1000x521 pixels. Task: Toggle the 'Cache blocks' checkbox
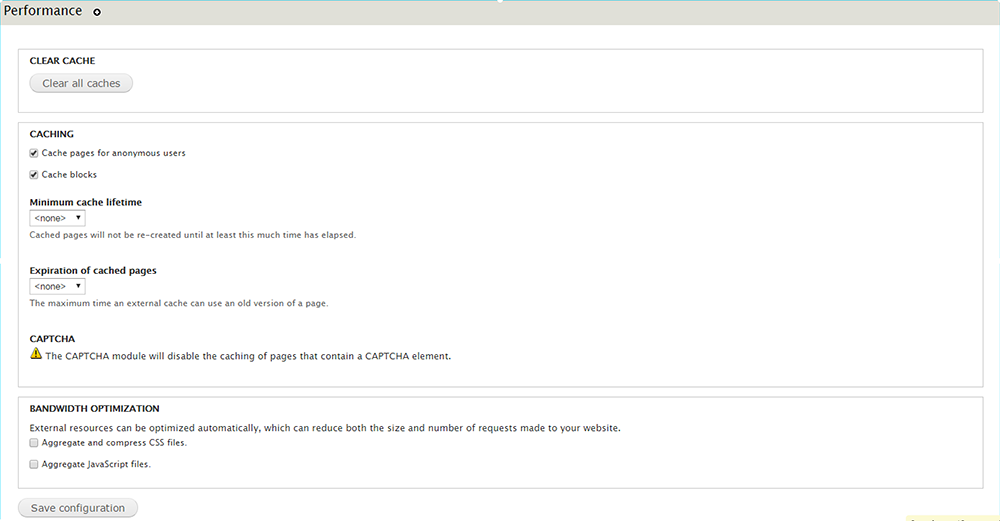click(x=34, y=174)
